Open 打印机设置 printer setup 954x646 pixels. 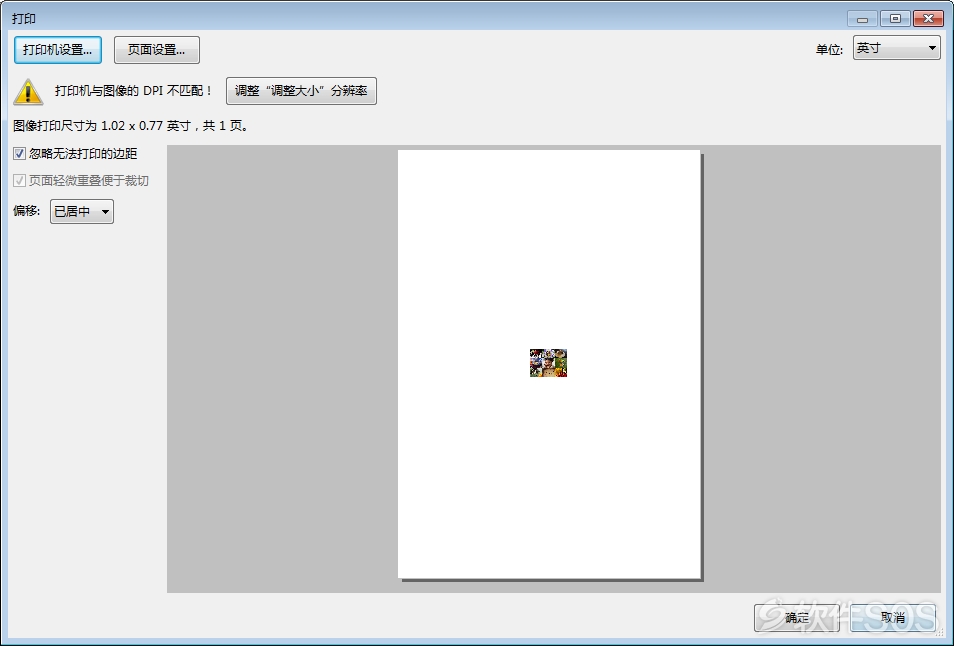pyautogui.click(x=58, y=50)
